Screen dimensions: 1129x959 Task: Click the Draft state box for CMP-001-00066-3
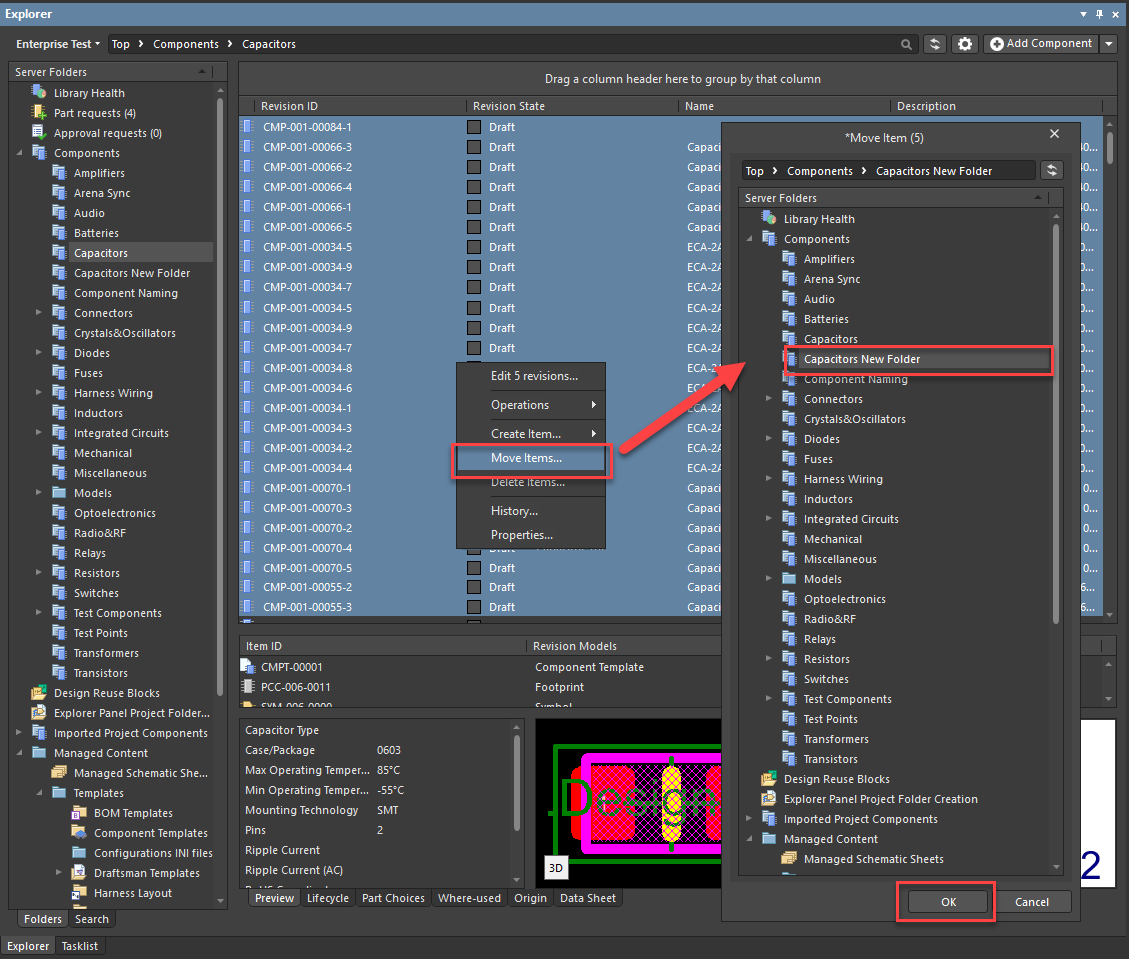click(474, 147)
